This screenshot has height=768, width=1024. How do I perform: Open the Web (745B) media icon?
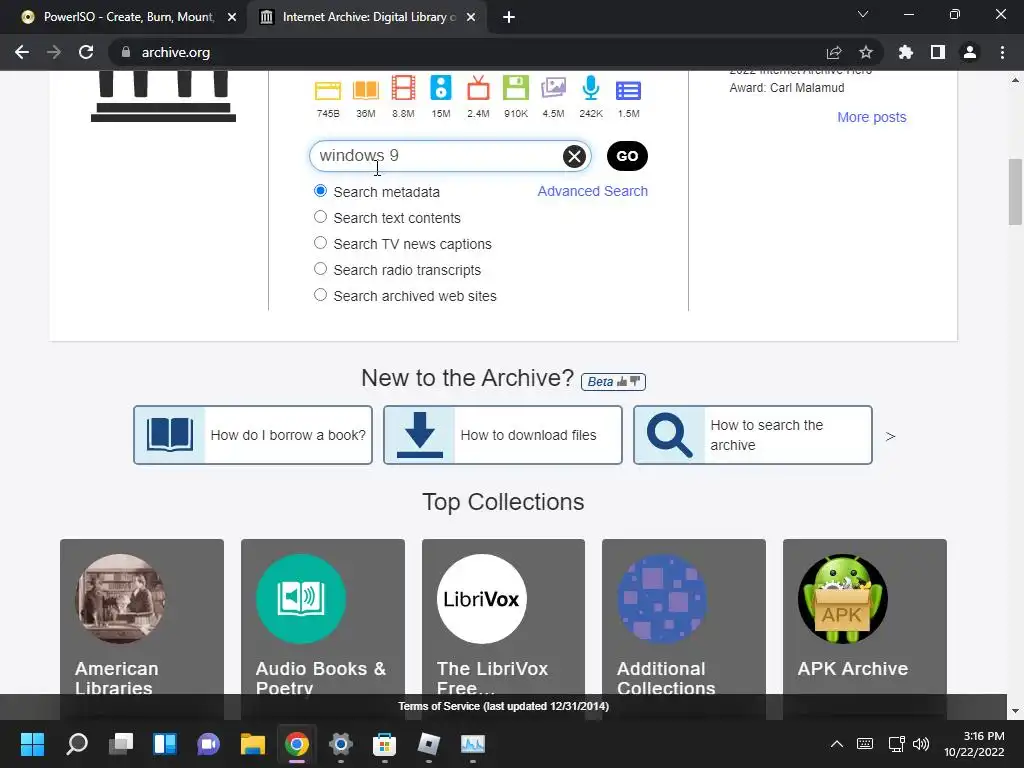[x=328, y=90]
